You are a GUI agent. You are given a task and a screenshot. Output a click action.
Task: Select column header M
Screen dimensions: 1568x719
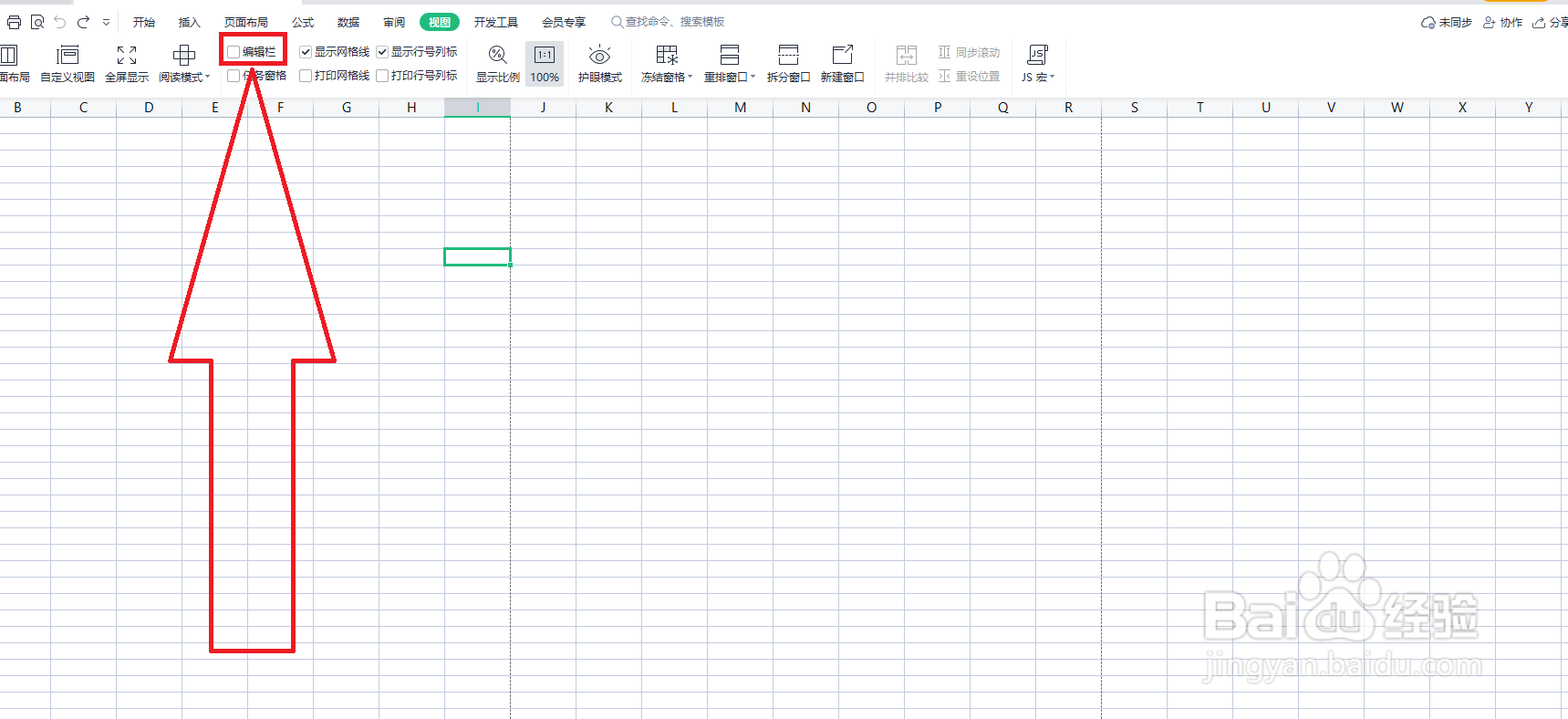740,108
